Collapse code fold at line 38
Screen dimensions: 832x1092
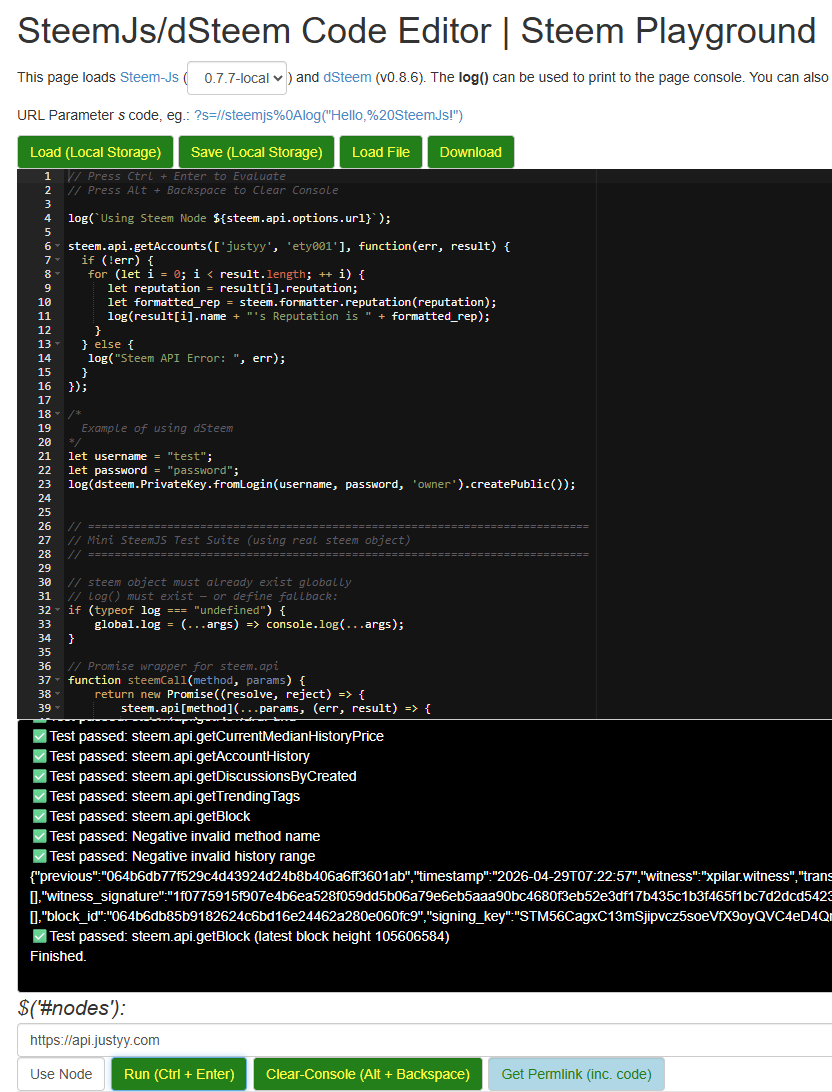(x=58, y=694)
